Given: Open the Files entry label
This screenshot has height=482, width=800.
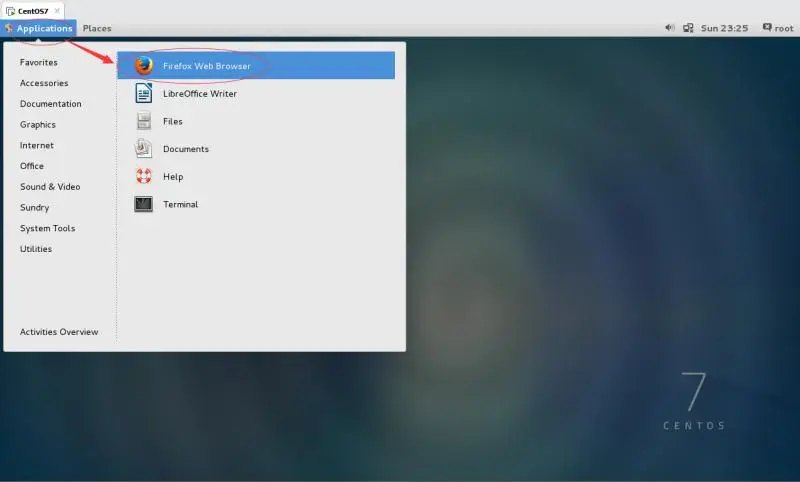Looking at the screenshot, I should pyautogui.click(x=173, y=121).
